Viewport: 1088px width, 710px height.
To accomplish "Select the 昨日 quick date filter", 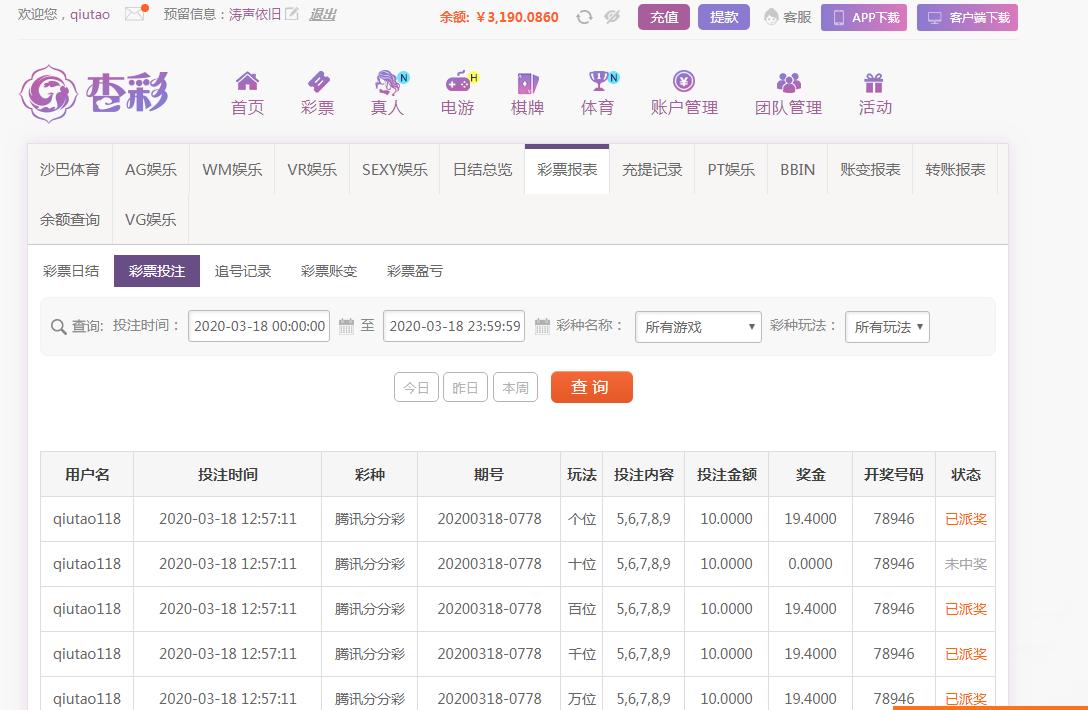I will coord(465,388).
